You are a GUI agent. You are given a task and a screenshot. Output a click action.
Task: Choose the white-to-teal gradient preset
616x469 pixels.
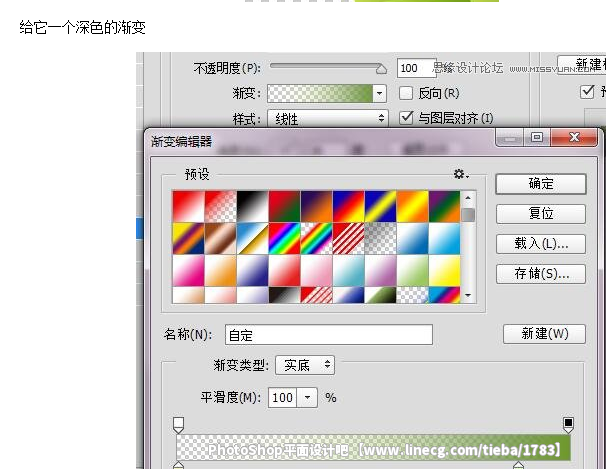(x=349, y=271)
